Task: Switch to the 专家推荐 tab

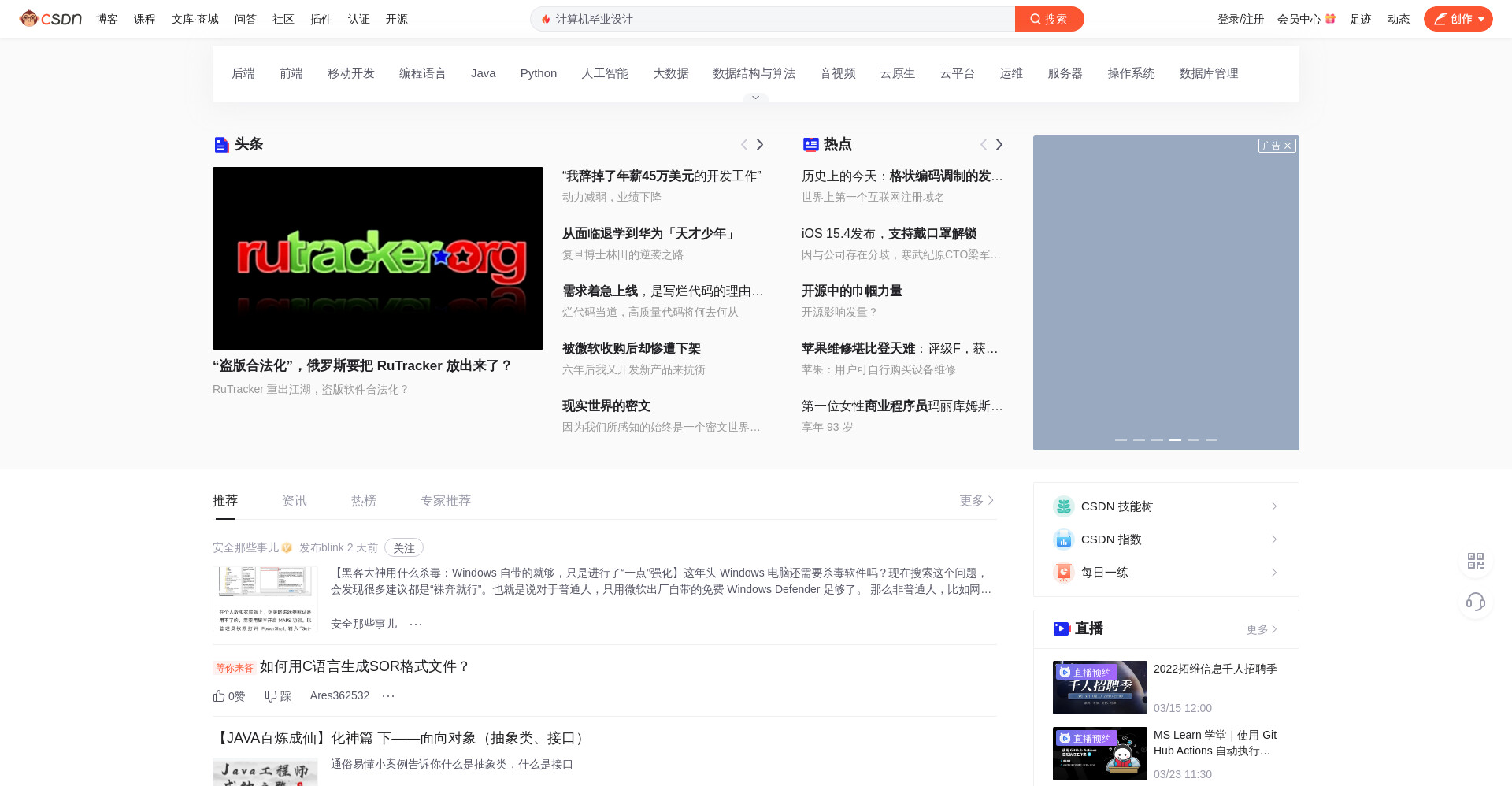Action: tap(446, 500)
